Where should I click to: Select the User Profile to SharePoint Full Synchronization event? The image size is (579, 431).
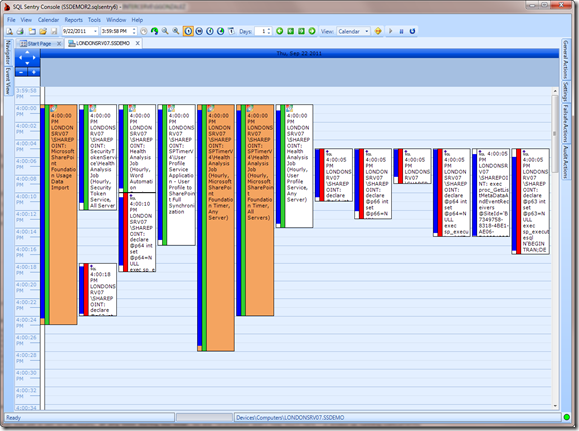point(177,175)
